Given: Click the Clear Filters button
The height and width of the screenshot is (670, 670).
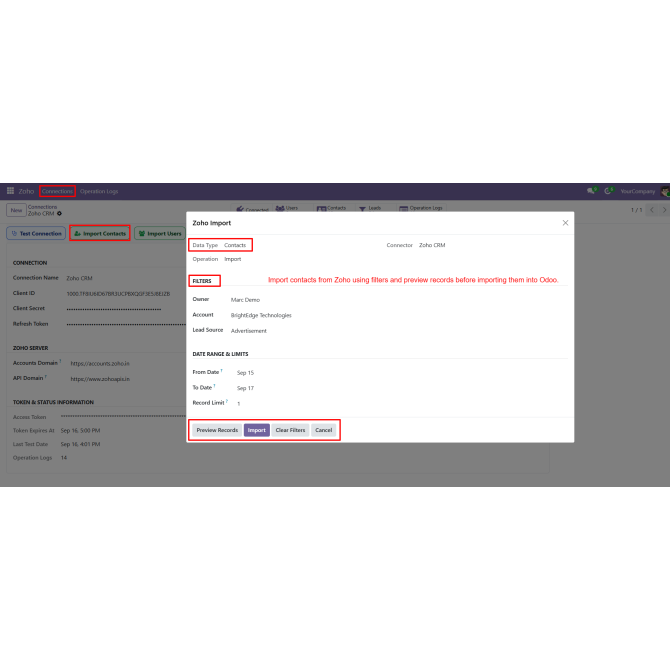Looking at the screenshot, I should (290, 430).
